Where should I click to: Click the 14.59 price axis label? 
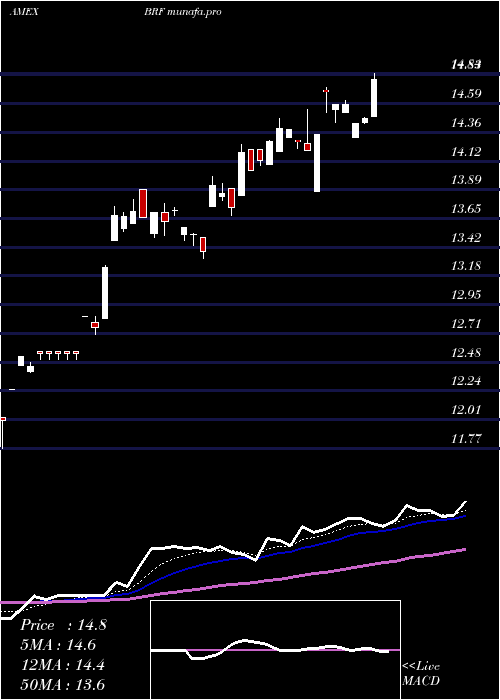(467, 94)
